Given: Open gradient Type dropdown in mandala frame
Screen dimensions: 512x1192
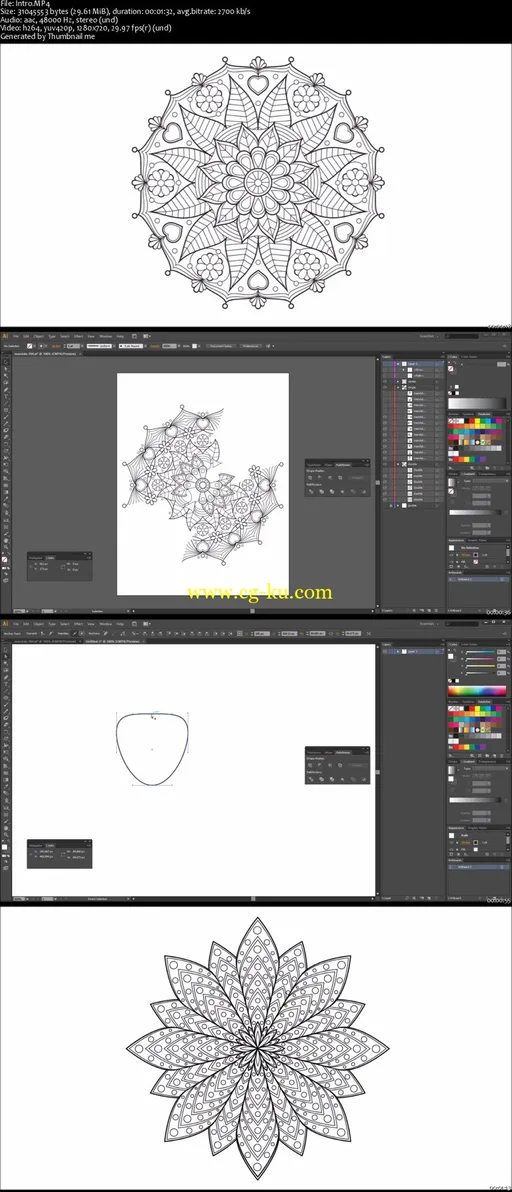Looking at the screenshot, I should 491,480.
